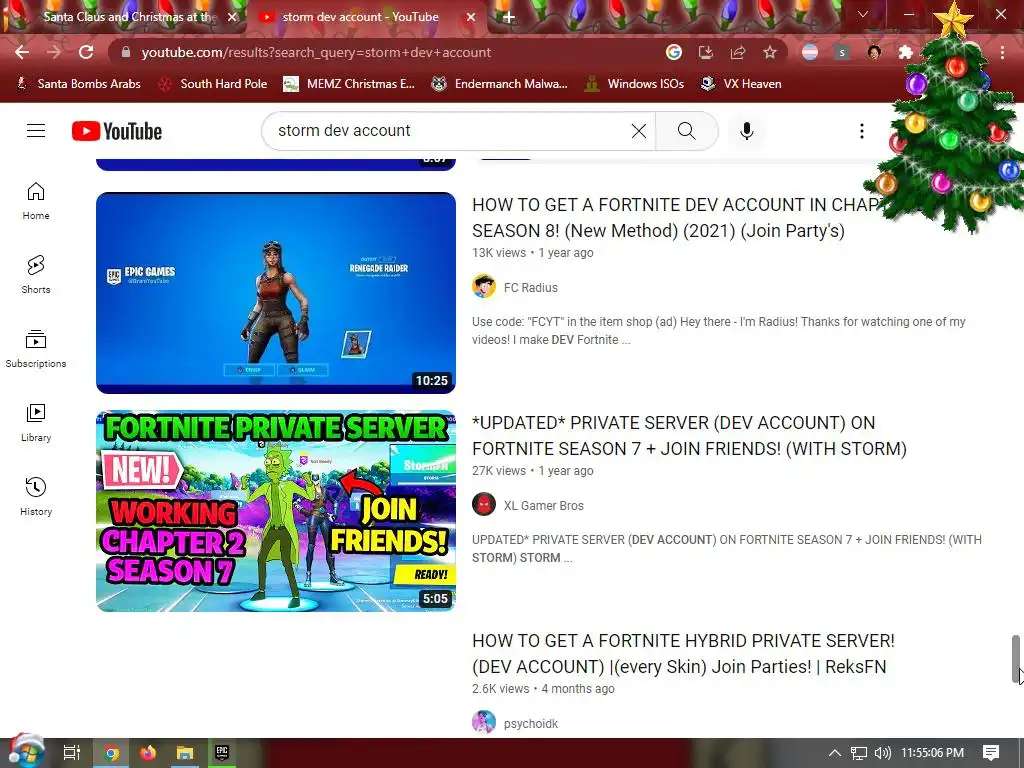Open Windows ISOs bookmark
The image size is (1024, 768).
tap(635, 84)
